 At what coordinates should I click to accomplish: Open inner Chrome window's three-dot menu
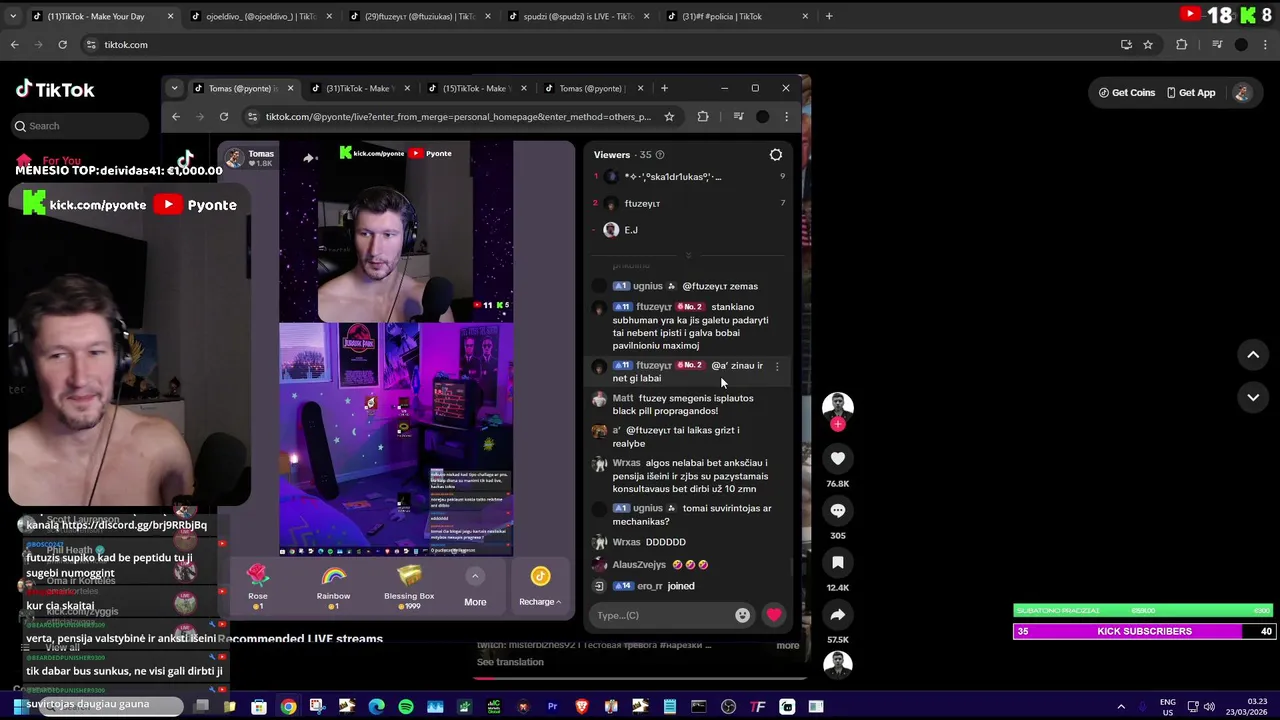786,117
